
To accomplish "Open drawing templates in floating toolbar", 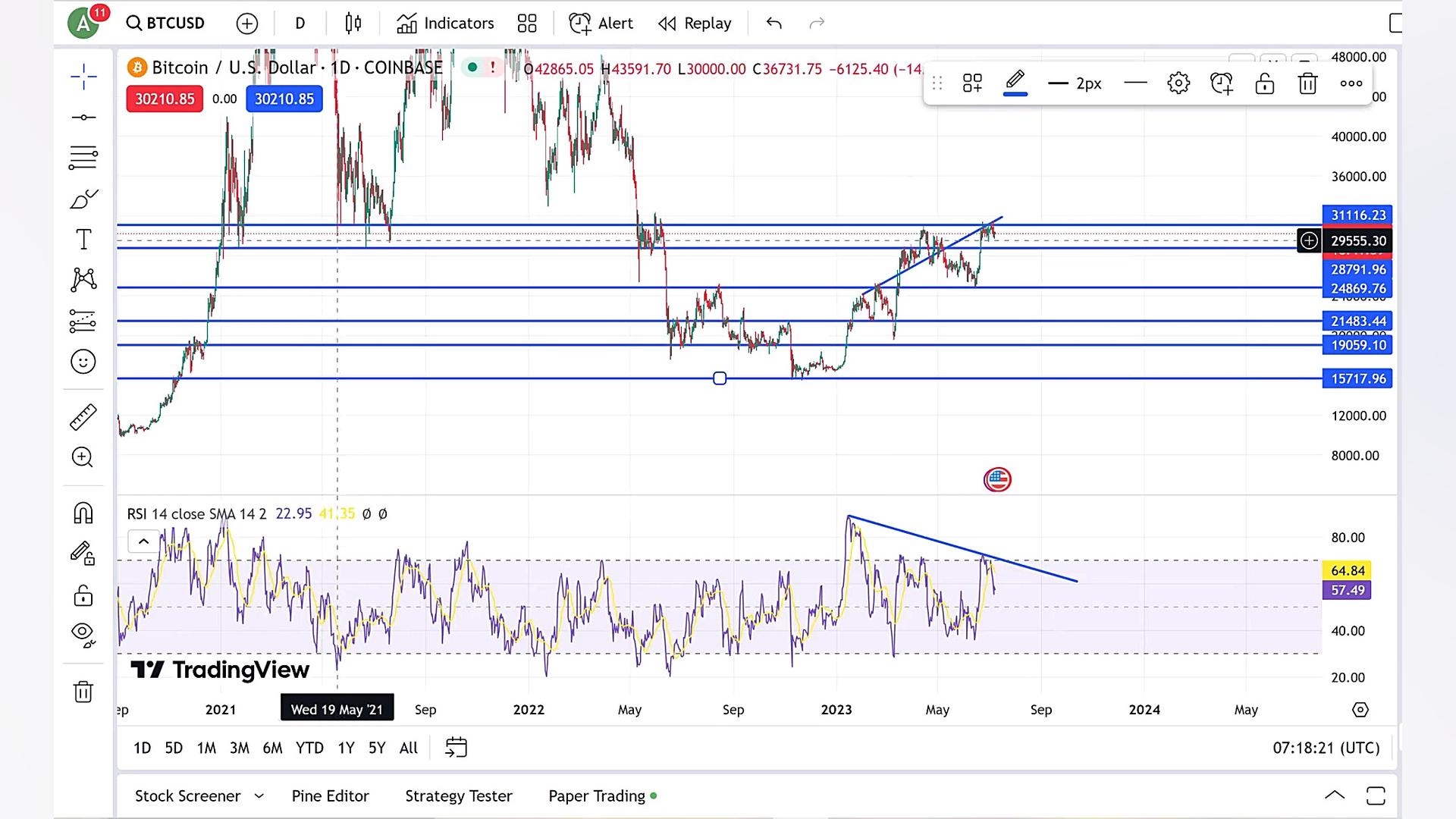I will [x=972, y=83].
